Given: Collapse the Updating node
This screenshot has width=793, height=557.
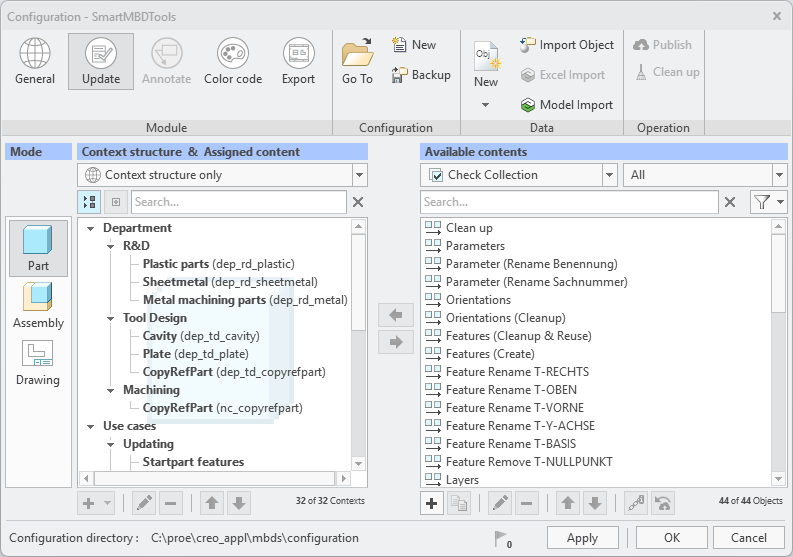Looking at the screenshot, I should click(110, 445).
